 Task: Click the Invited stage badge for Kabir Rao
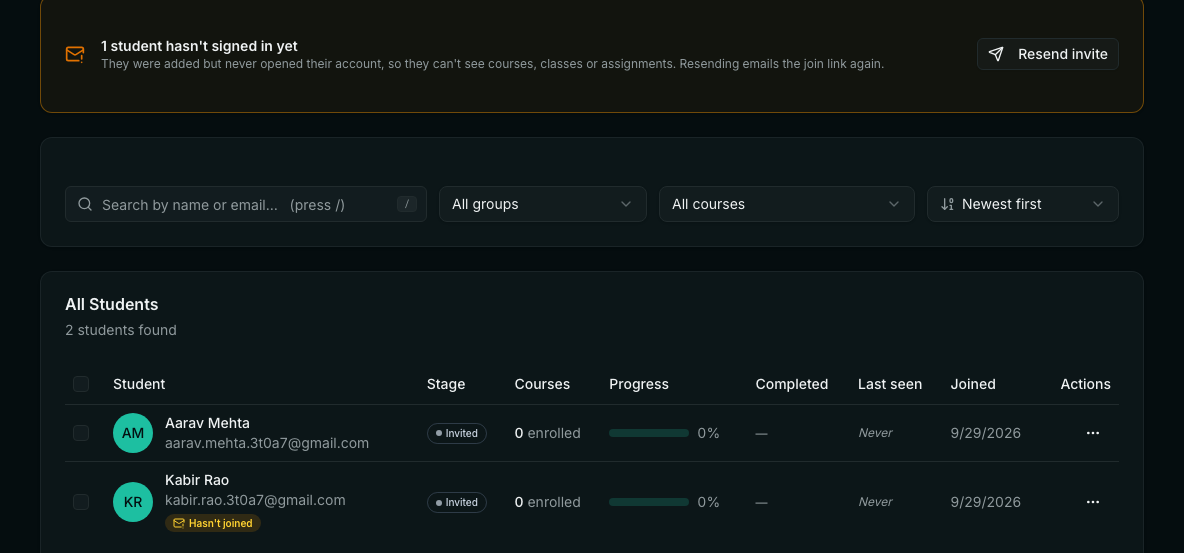[x=457, y=502]
